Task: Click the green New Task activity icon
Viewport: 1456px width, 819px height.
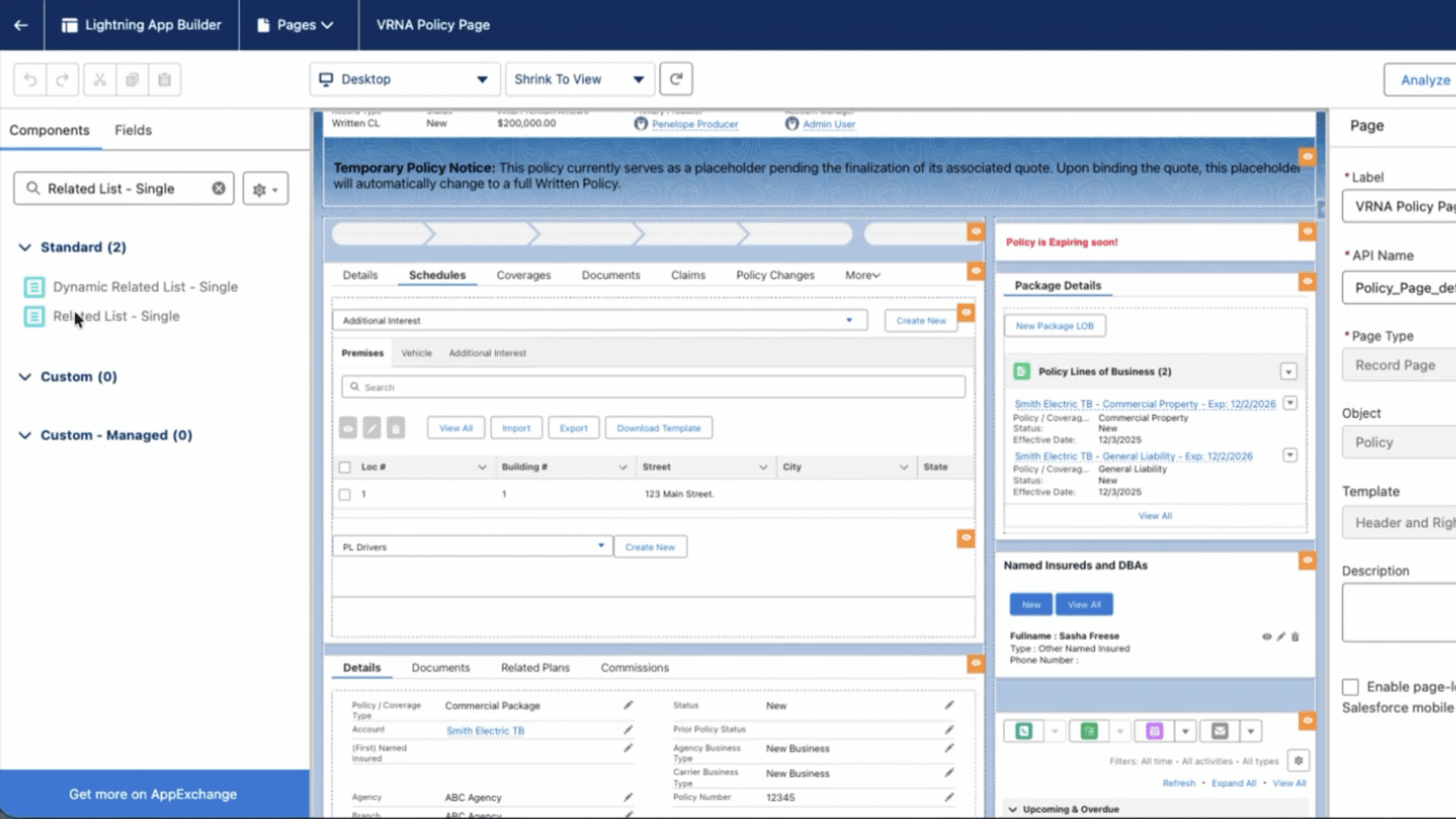Action: coord(1089,731)
